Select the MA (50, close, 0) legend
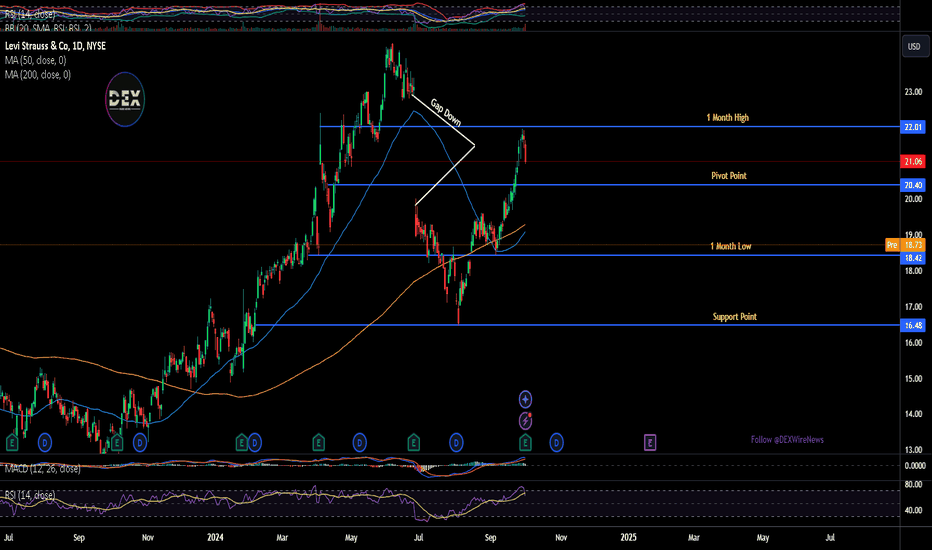The width and height of the screenshot is (932, 550). tap(36, 60)
